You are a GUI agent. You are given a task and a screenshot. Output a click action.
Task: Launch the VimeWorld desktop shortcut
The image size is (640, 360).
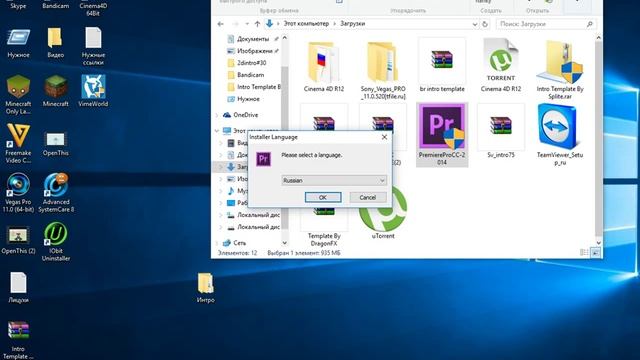93,91
